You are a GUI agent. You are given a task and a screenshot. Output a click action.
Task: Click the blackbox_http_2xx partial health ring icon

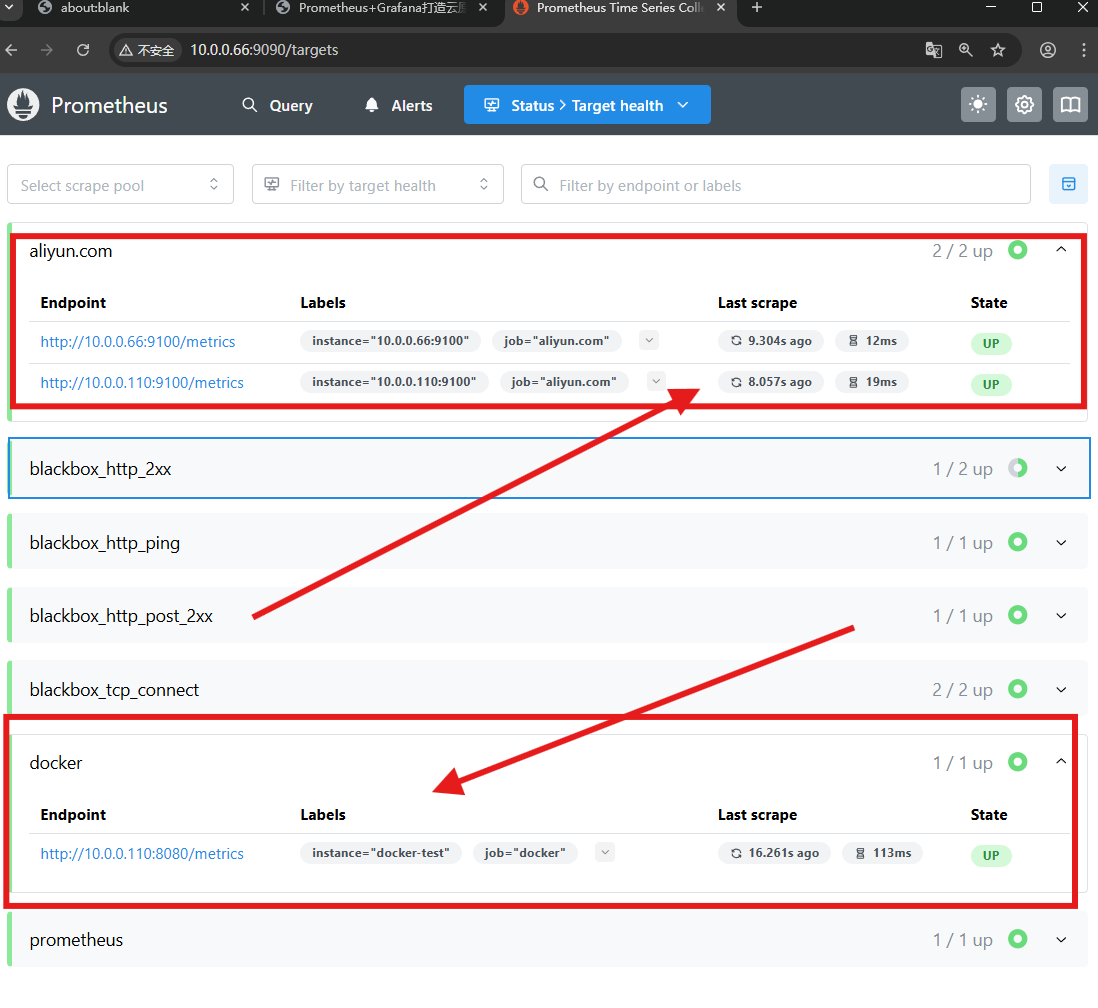pos(1017,468)
